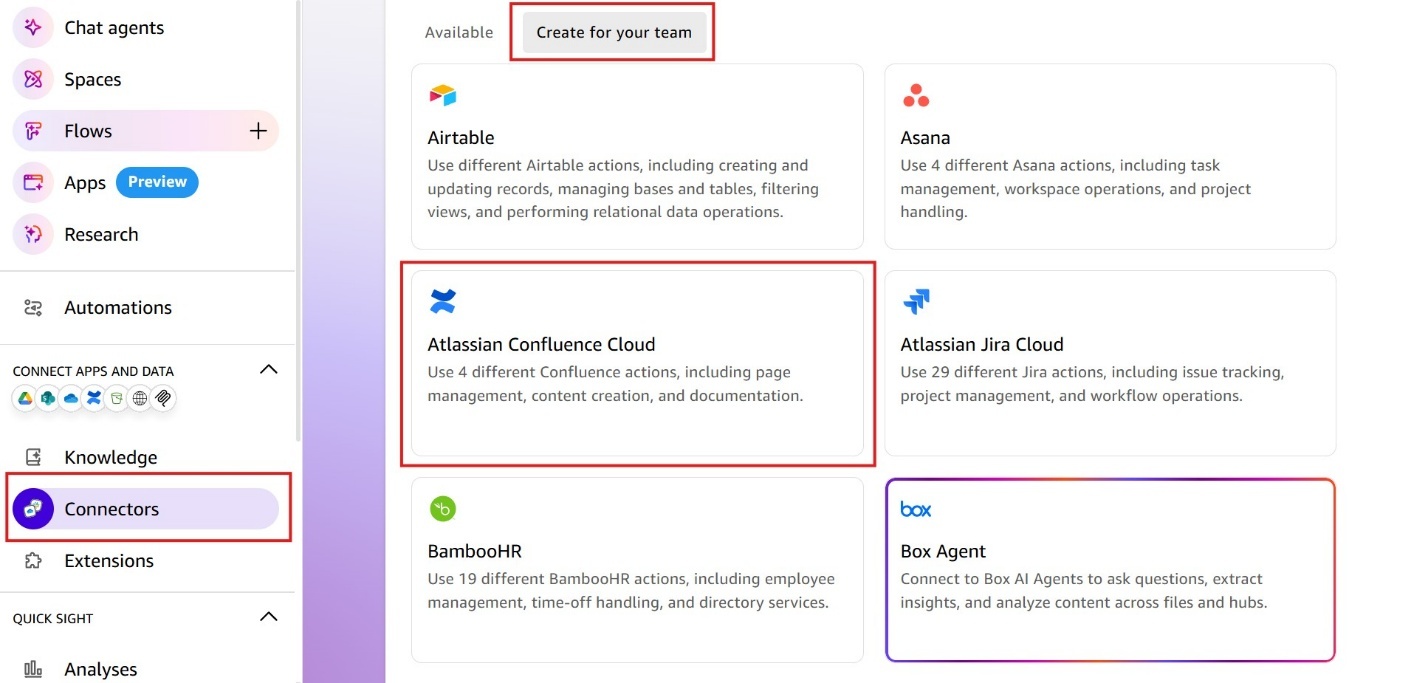
Task: Click 'Use 29 different Jira actions' description
Action: coord(1092,384)
